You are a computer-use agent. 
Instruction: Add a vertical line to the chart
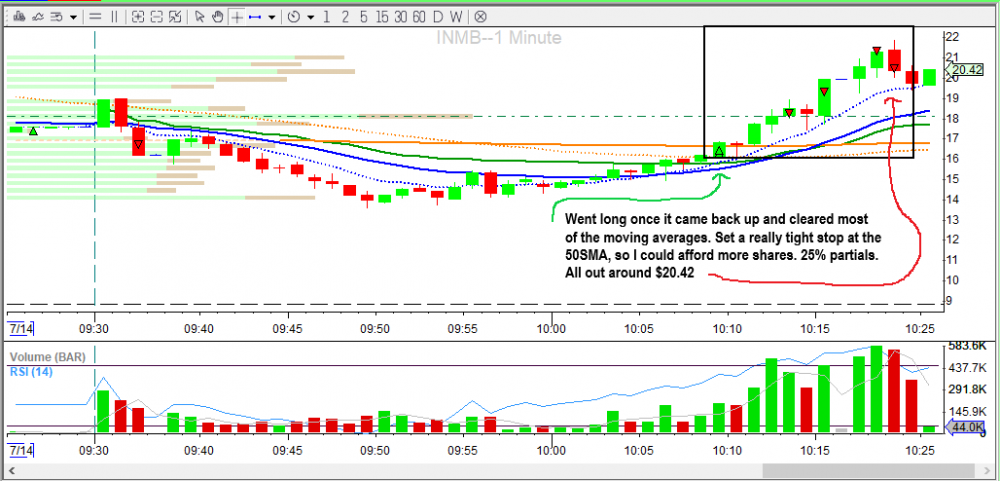(x=114, y=17)
